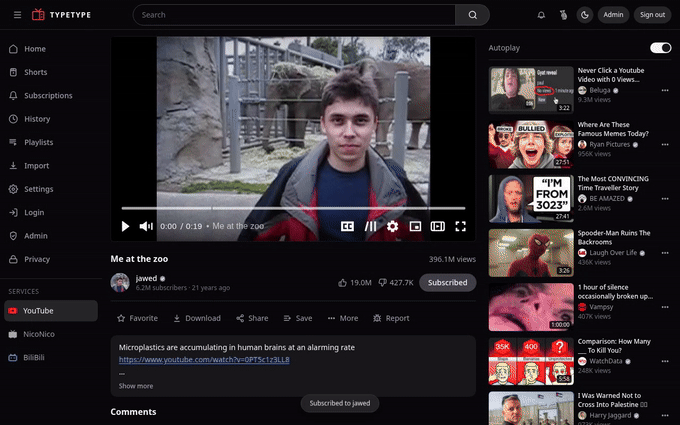This screenshot has height=425, width=680.
Task: Select NicoNico service
Action: [x=51, y=334]
